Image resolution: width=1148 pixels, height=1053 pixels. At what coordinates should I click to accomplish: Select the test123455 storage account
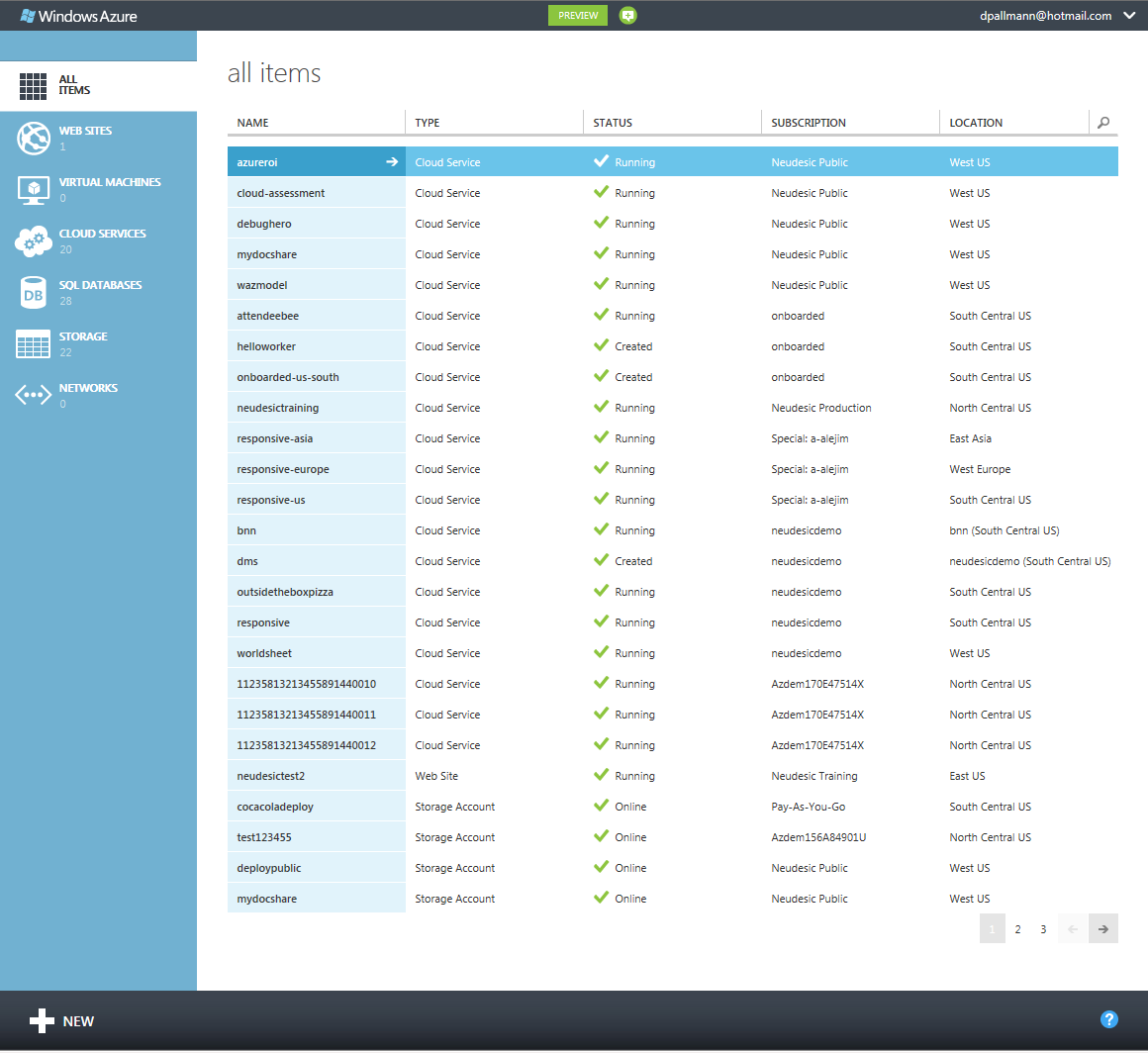click(x=263, y=837)
